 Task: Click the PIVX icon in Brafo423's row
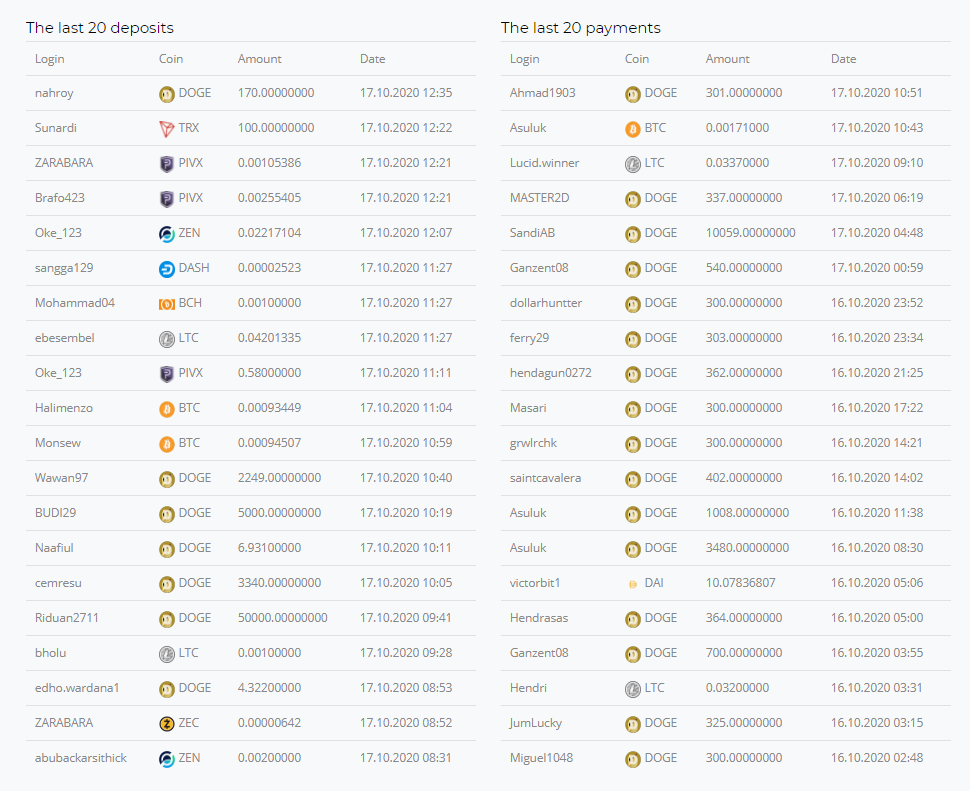click(x=166, y=199)
